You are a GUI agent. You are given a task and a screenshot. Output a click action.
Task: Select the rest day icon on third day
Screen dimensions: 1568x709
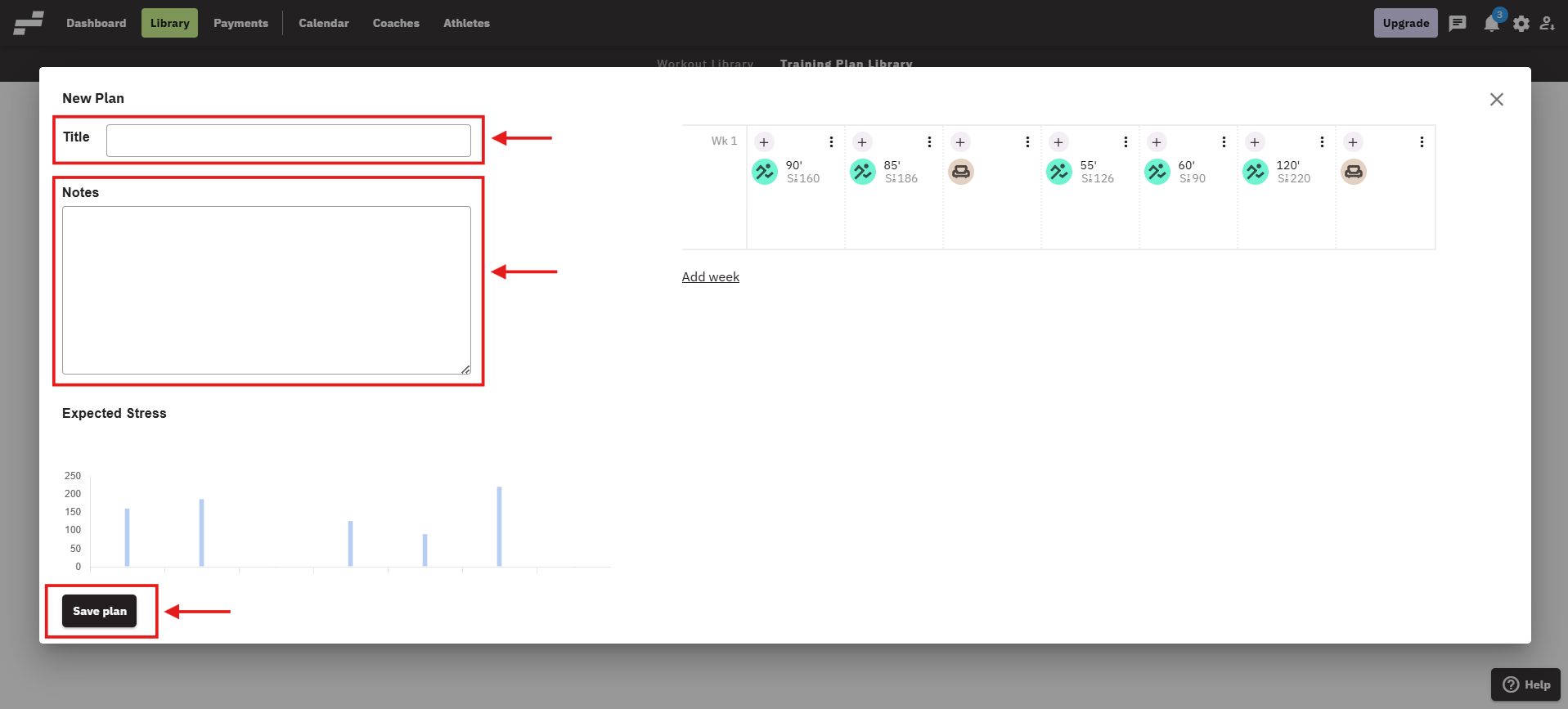point(961,172)
